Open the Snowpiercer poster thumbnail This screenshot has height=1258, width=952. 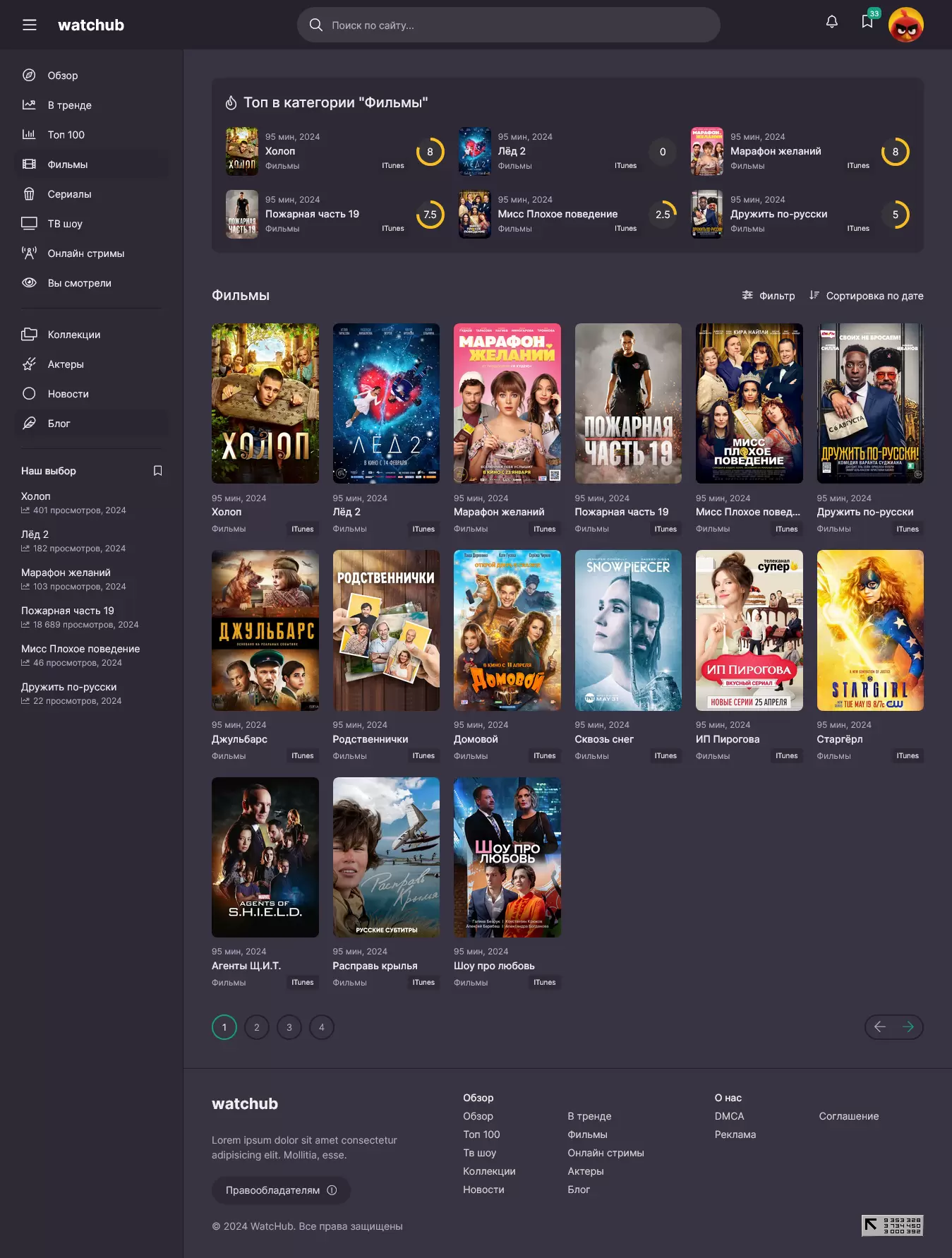pyautogui.click(x=628, y=630)
